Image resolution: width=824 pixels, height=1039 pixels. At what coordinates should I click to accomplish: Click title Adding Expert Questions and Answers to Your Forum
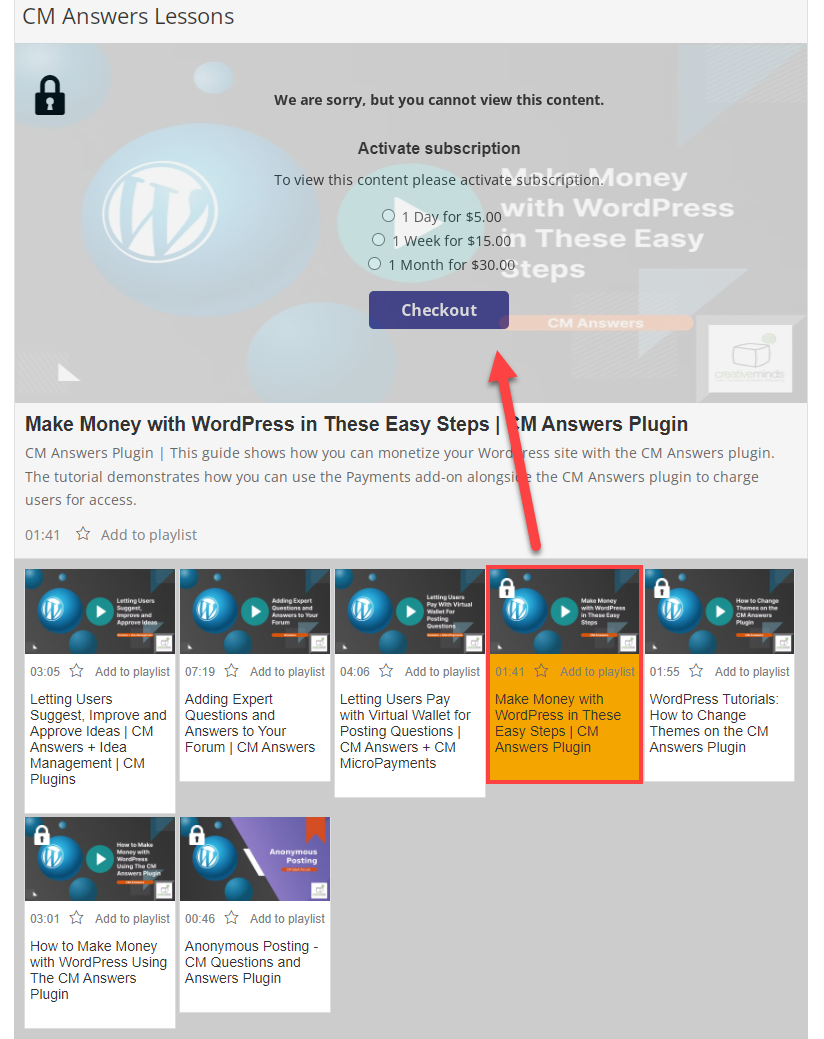[250, 723]
